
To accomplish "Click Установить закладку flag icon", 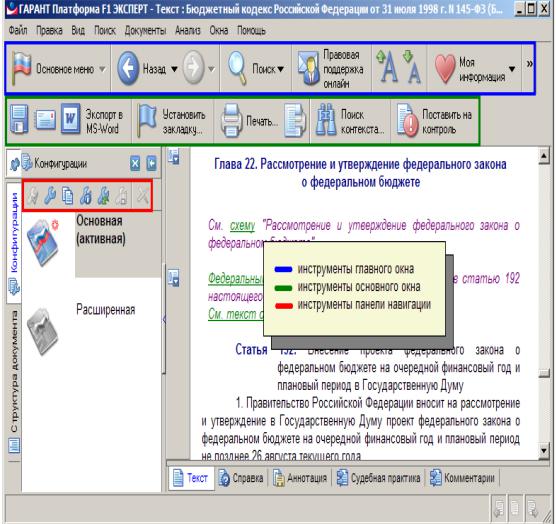I will (x=147, y=120).
